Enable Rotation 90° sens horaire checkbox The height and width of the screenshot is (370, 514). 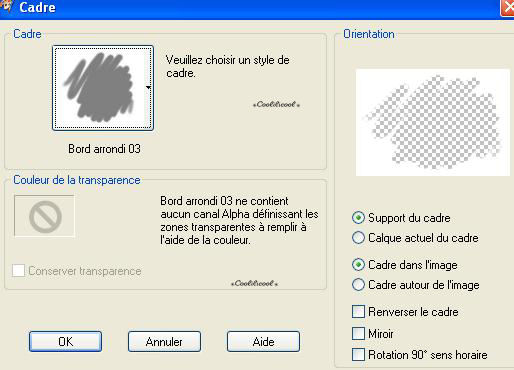(x=358, y=355)
